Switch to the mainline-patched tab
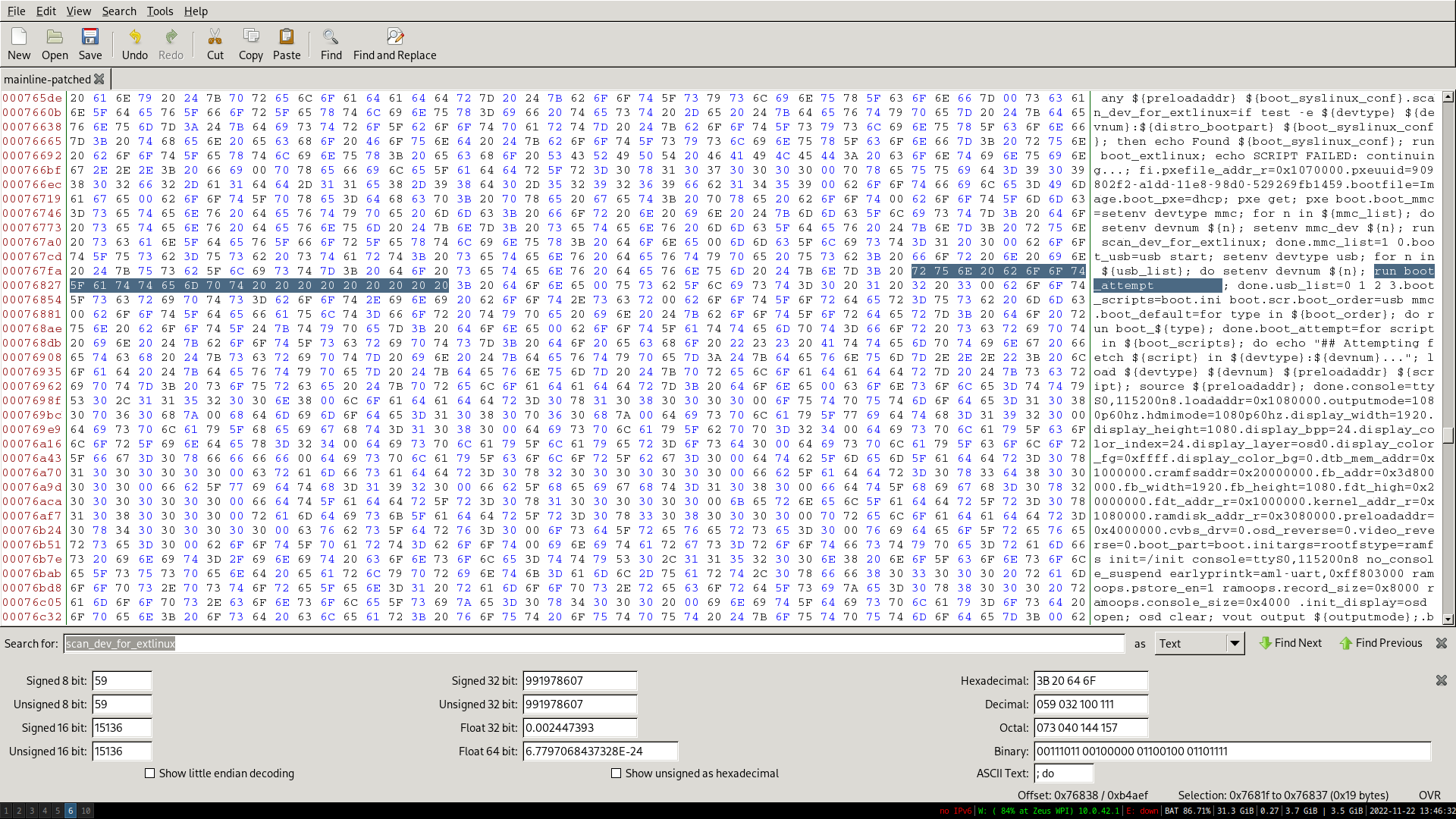 [x=47, y=79]
